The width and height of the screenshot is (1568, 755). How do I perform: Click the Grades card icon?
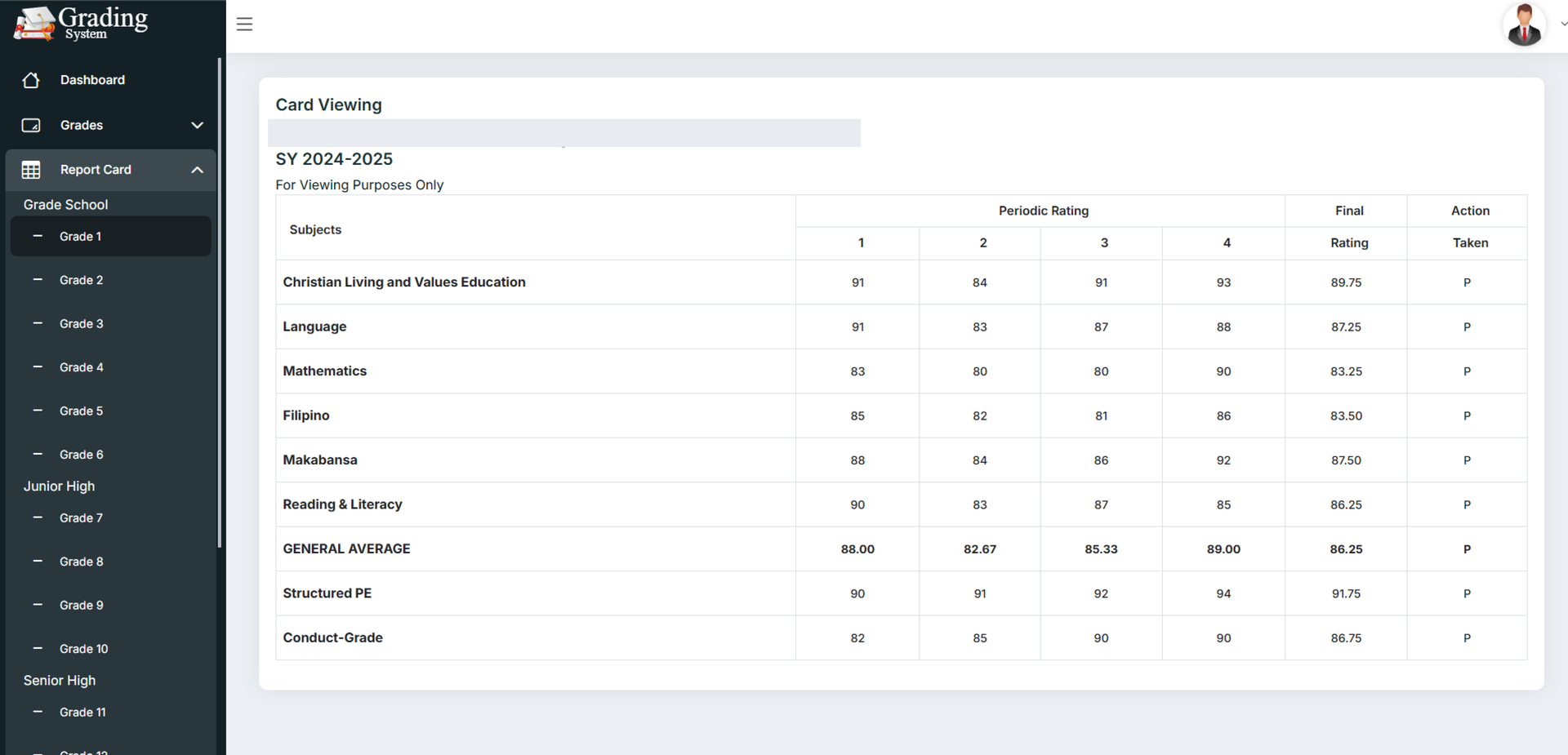(x=31, y=125)
